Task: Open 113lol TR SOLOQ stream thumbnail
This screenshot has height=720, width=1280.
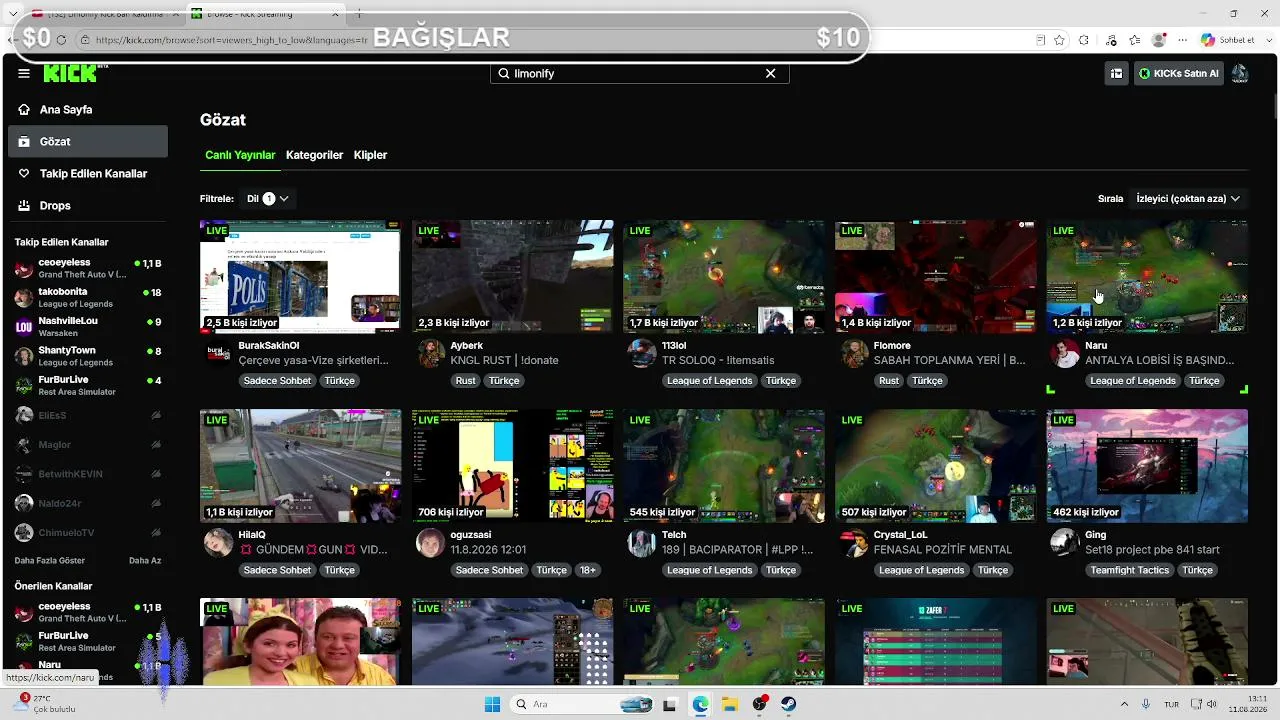Action: 724,277
